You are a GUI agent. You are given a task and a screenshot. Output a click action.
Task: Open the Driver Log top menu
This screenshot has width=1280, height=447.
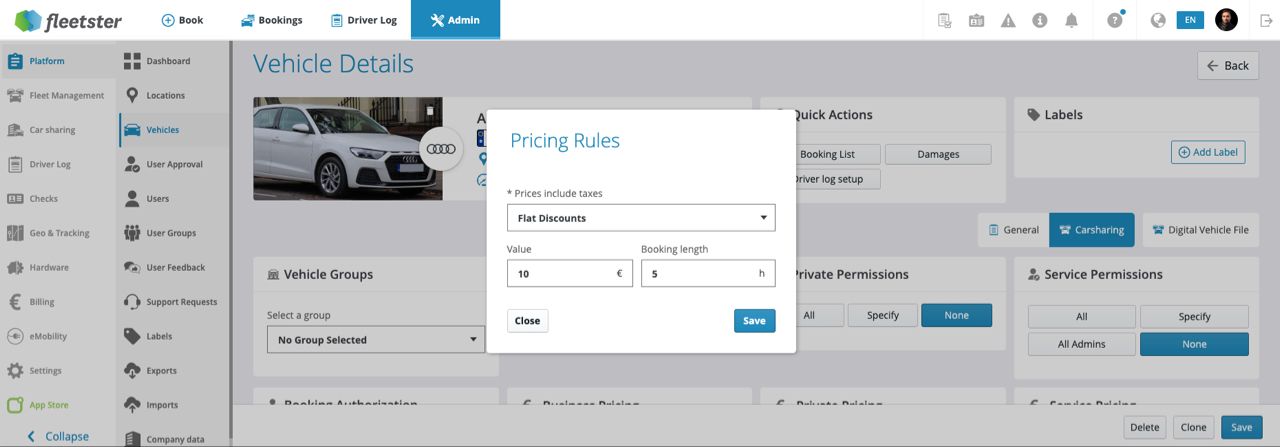click(x=363, y=20)
